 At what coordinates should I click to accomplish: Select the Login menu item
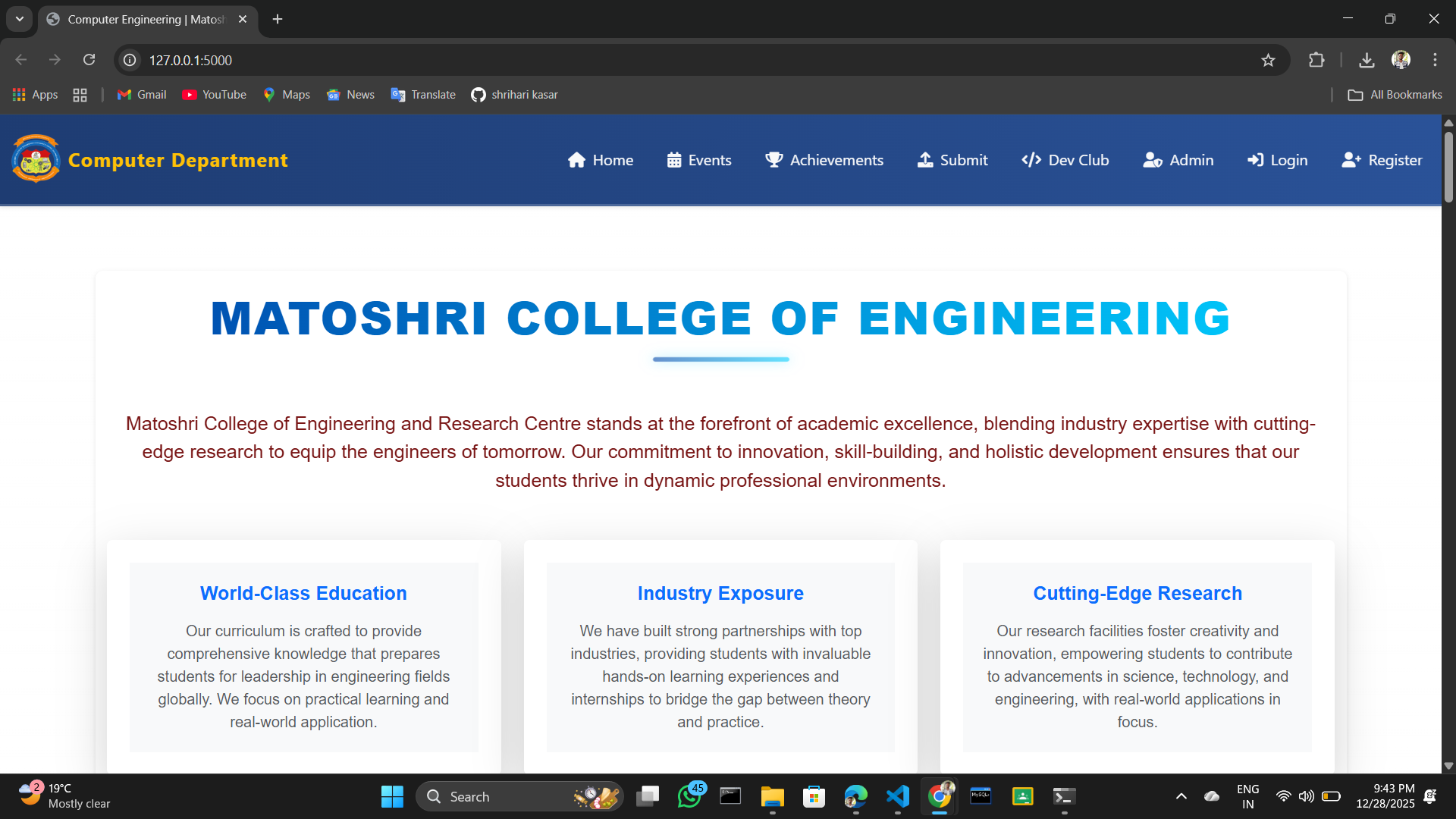(1277, 160)
